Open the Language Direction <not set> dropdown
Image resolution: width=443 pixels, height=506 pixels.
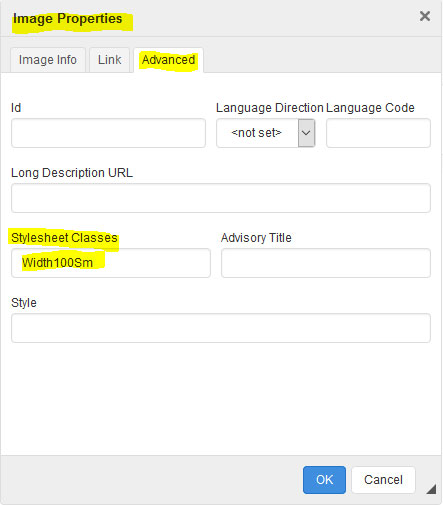tap(265, 133)
